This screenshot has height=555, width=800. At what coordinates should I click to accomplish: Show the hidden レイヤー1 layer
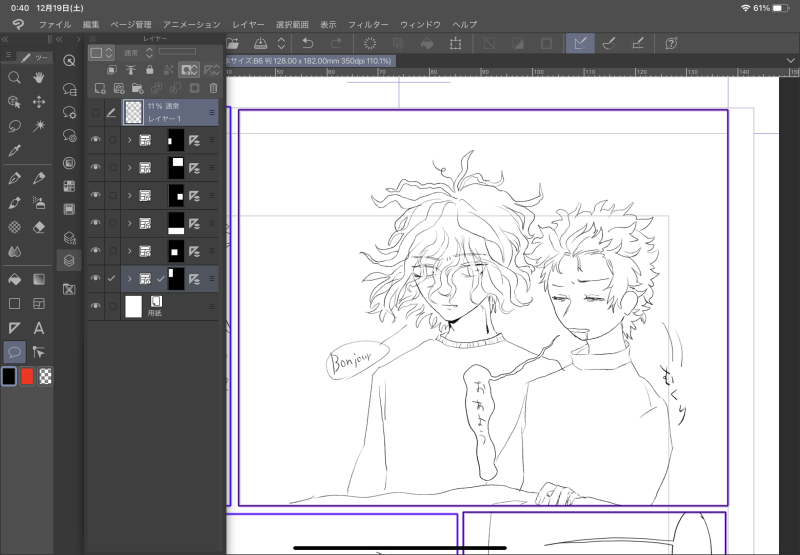point(95,112)
